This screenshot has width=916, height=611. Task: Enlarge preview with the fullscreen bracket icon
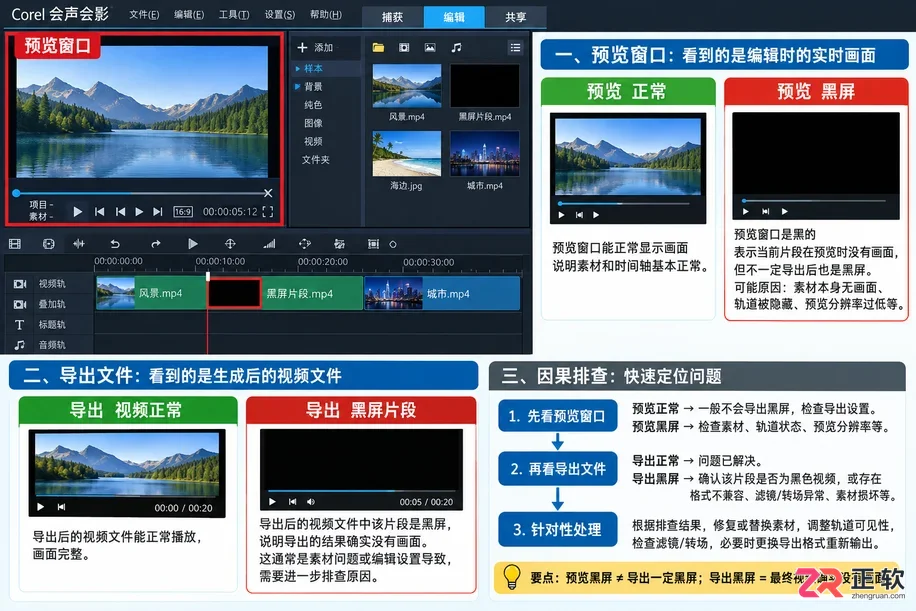[x=268, y=211]
